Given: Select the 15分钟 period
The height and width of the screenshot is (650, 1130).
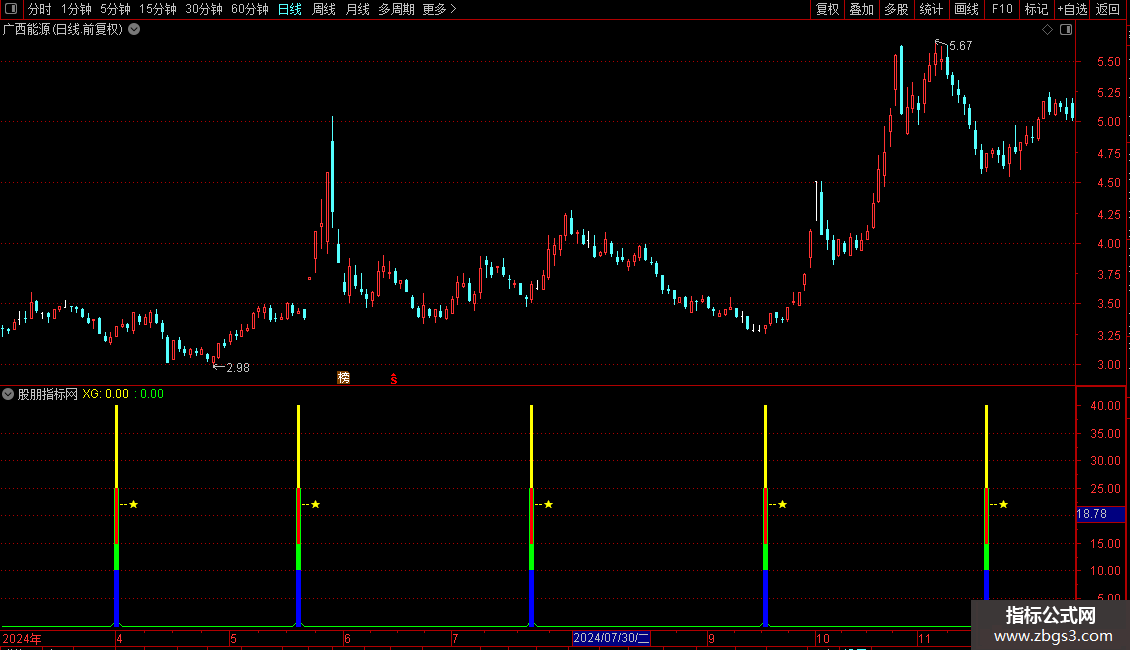Looking at the screenshot, I should 158,9.
